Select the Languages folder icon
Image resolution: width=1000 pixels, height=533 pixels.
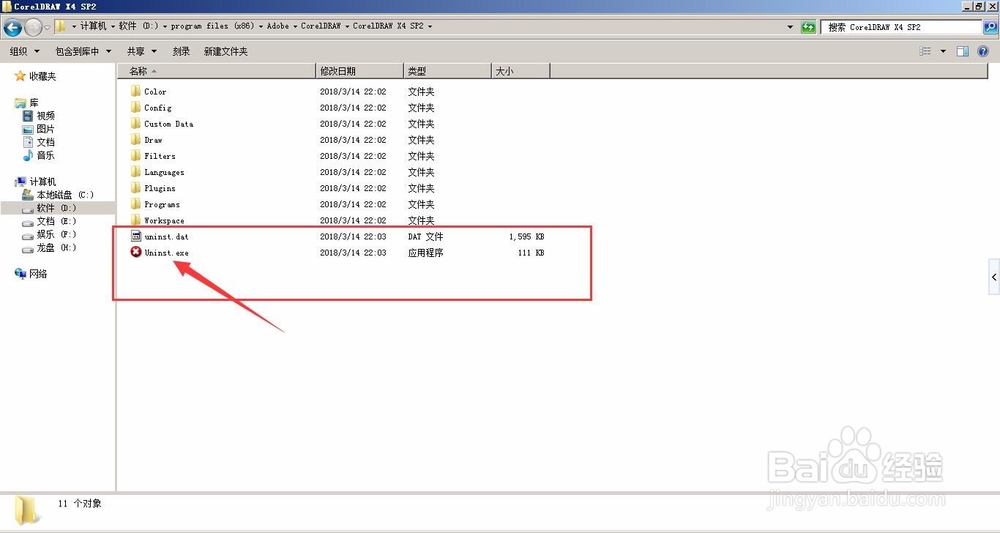click(x=135, y=172)
